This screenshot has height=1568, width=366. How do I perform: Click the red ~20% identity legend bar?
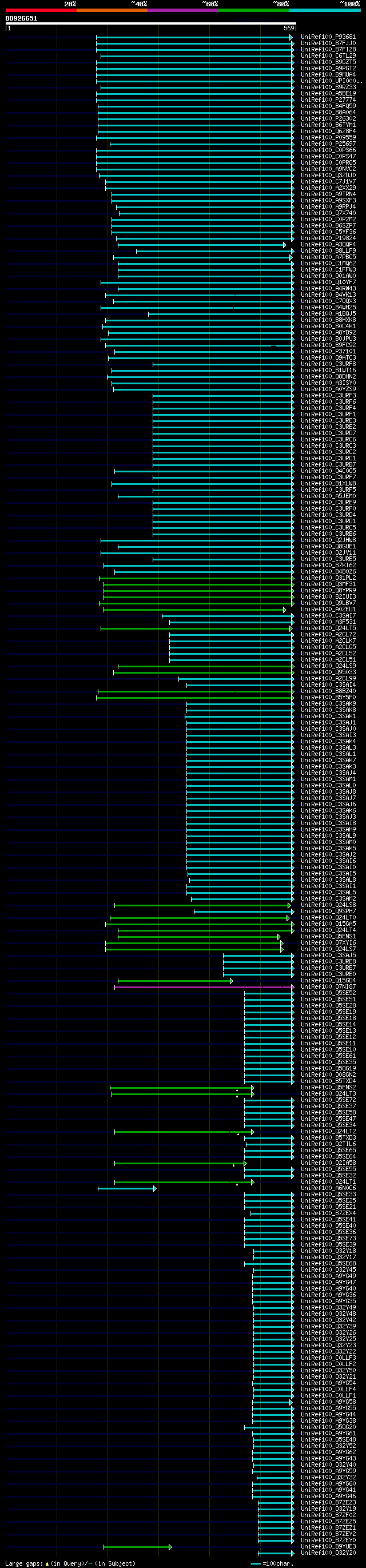pyautogui.click(x=41, y=10)
